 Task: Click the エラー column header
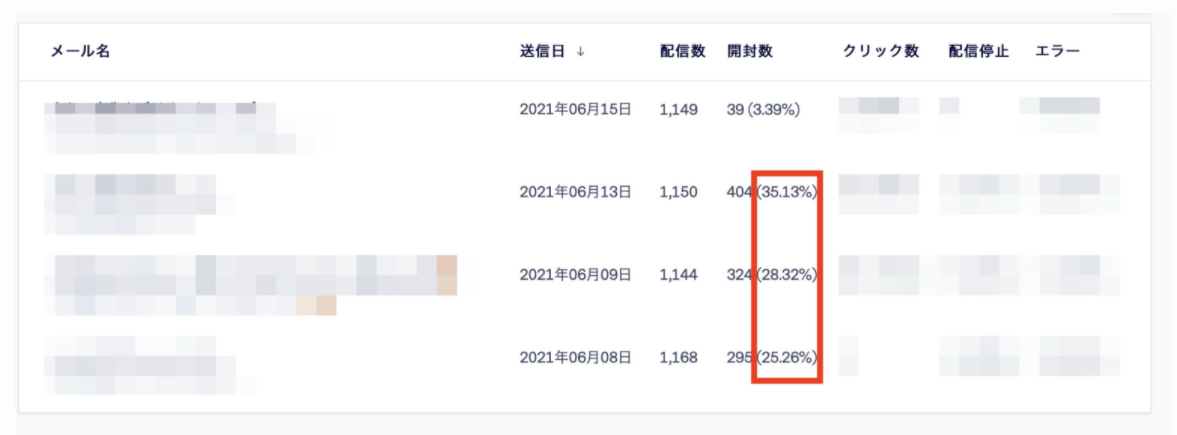click(1058, 52)
